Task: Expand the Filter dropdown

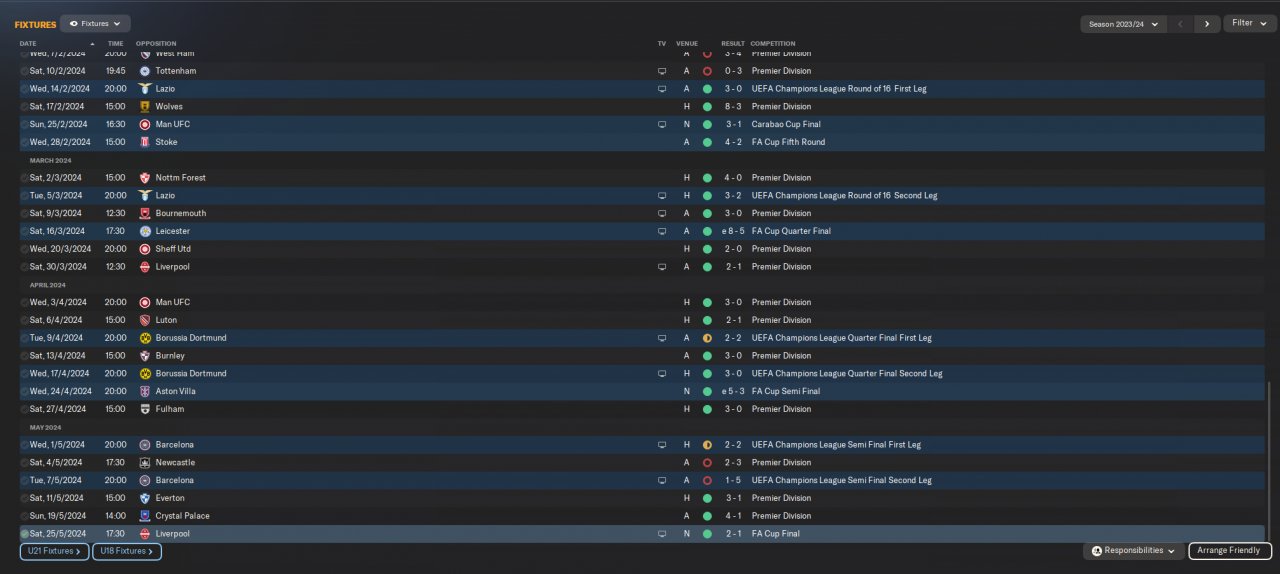Action: pos(1249,23)
